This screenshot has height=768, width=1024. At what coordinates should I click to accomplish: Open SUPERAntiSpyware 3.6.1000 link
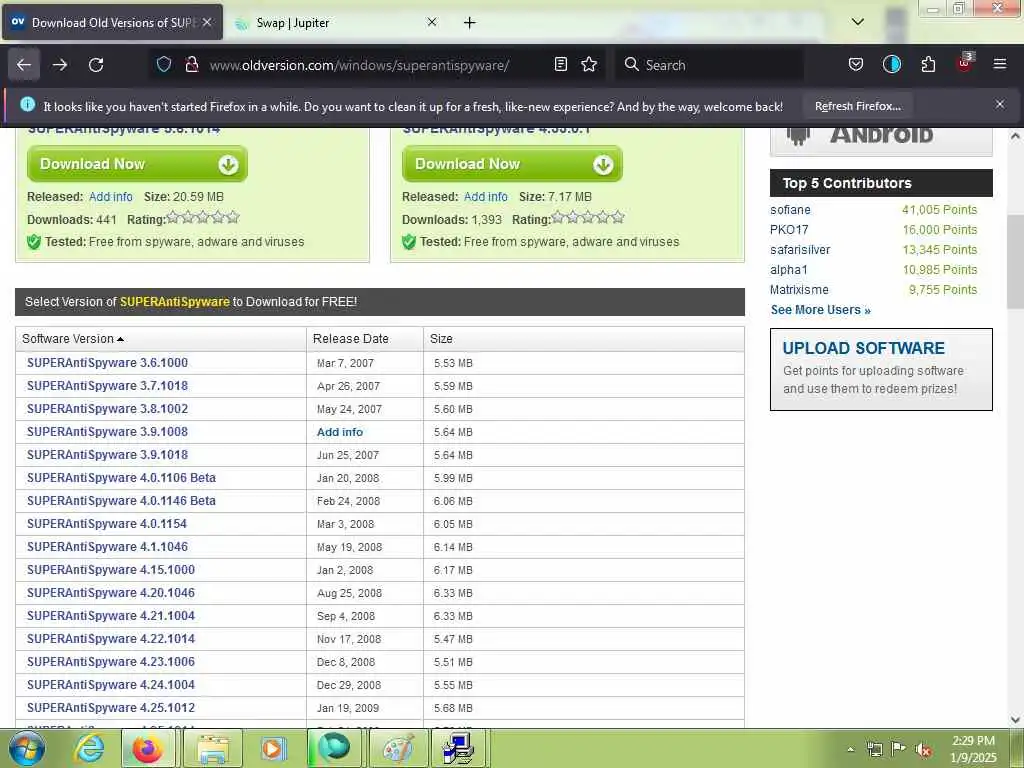point(107,363)
